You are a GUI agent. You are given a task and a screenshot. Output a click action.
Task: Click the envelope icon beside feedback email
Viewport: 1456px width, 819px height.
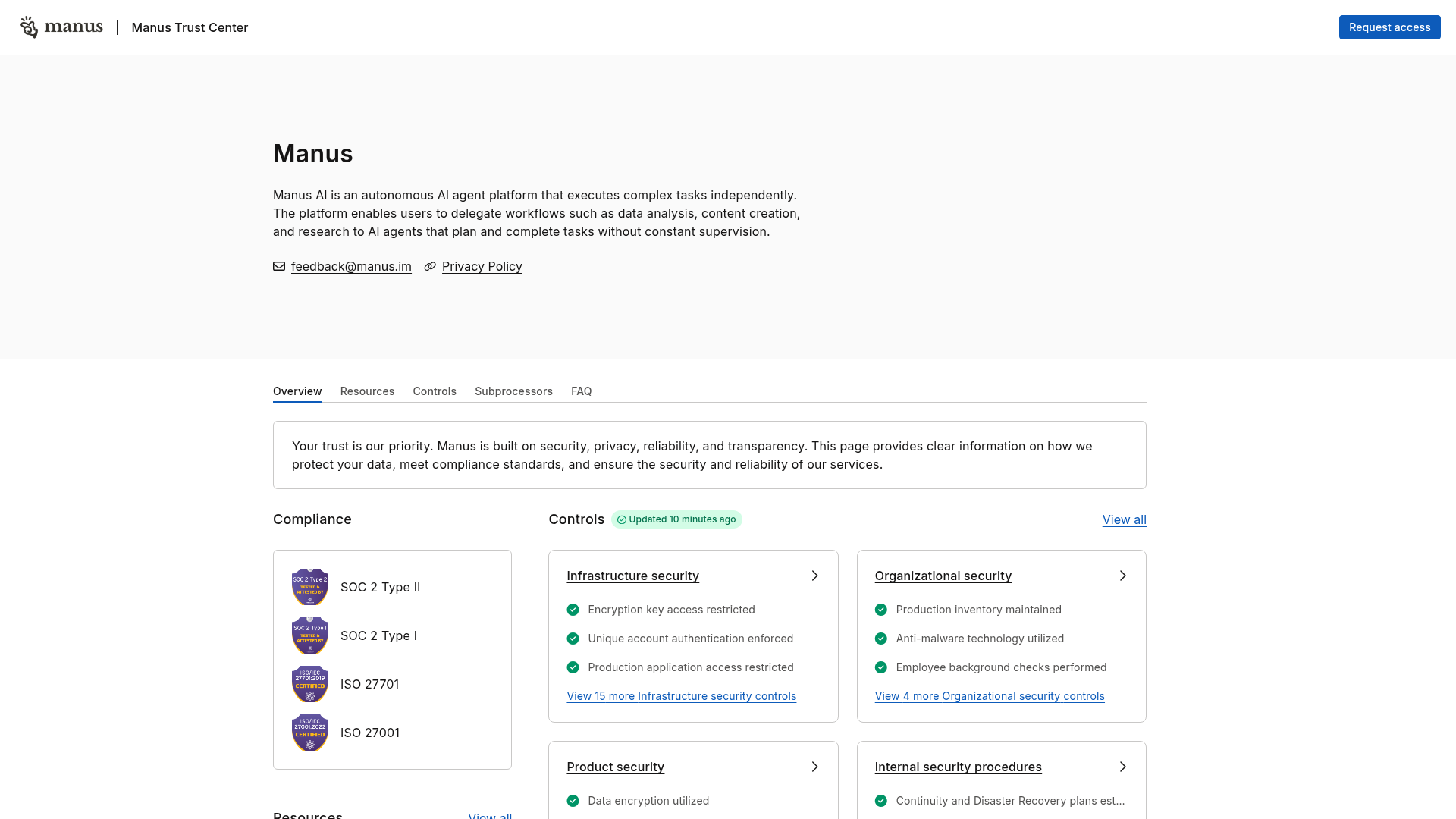tap(279, 266)
